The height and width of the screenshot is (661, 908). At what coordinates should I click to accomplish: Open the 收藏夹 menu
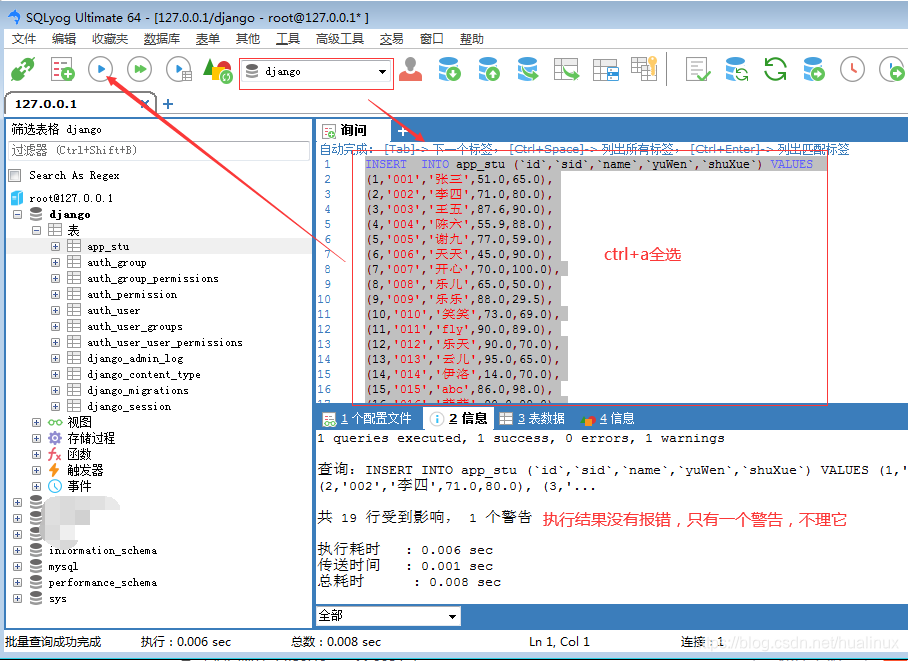tap(110, 39)
